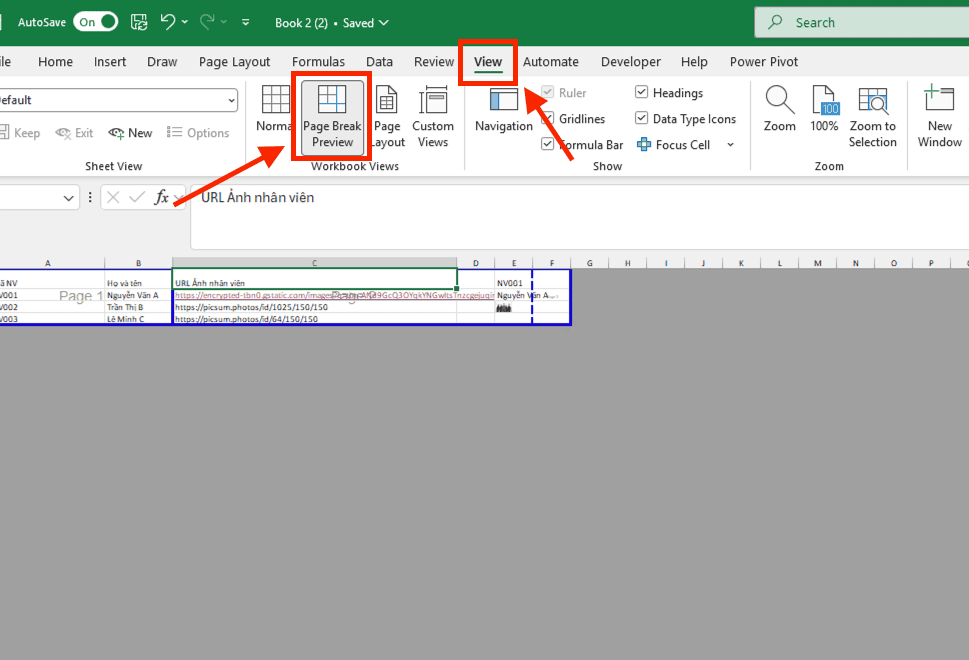Click the Focus Cell icon
969x660 pixels.
pos(644,145)
